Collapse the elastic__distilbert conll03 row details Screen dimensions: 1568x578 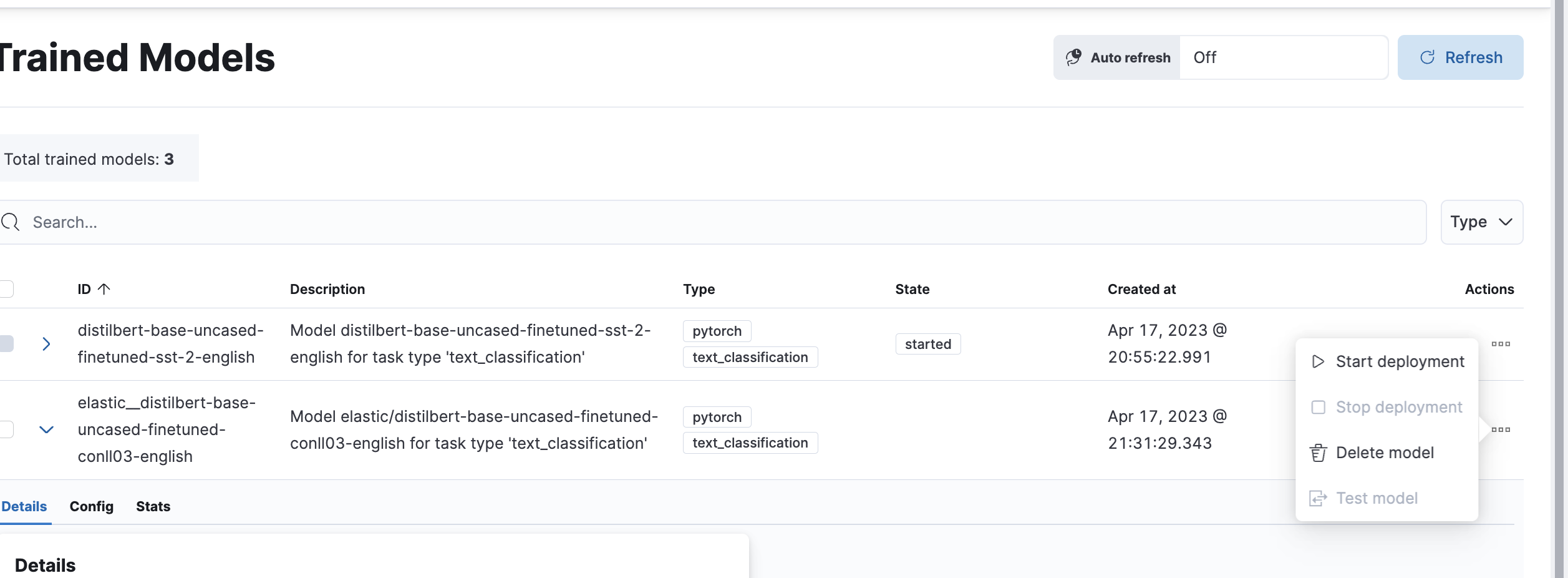[46, 429]
